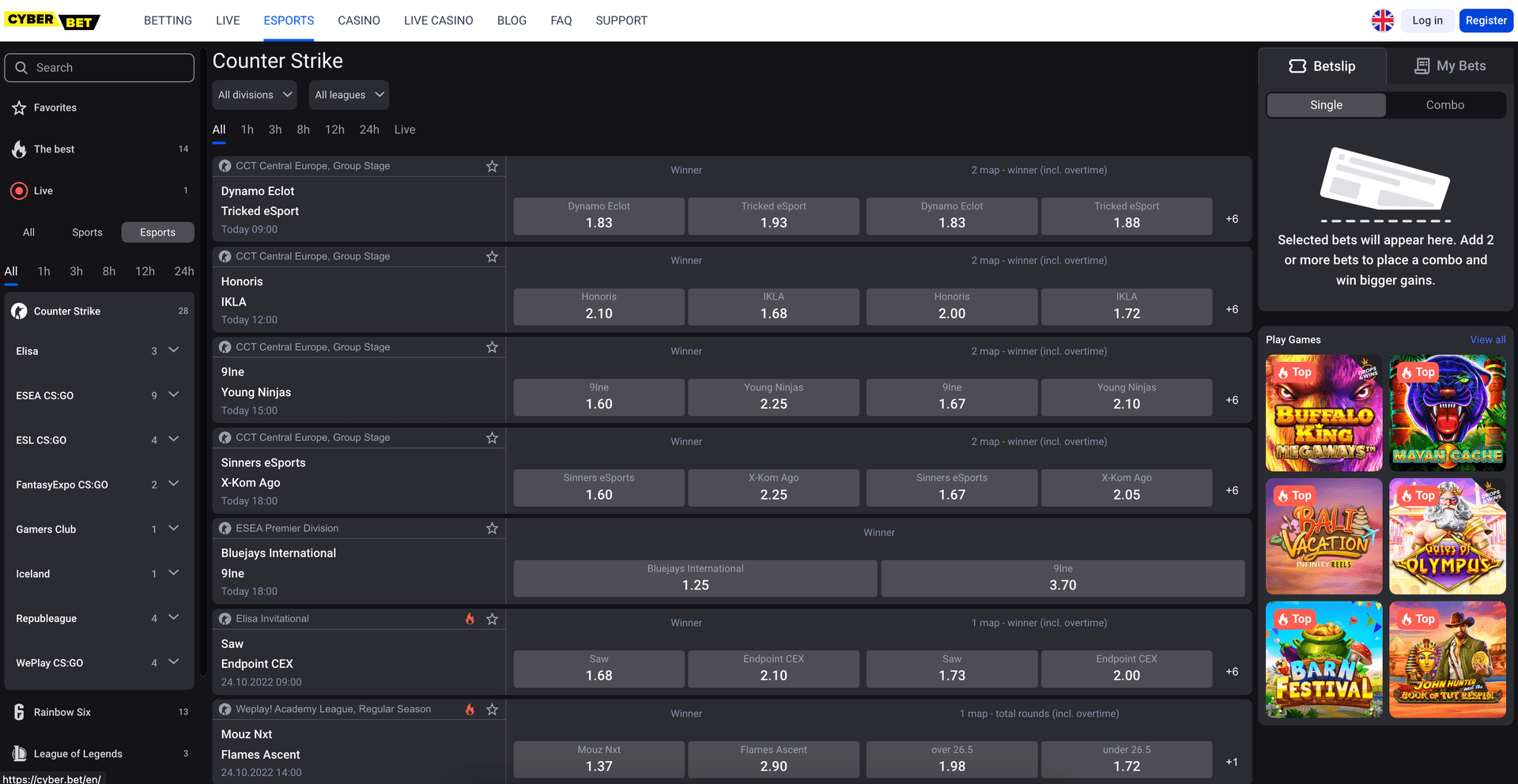This screenshot has height=784, width=1518.
Task: Open the All divisions dropdown
Action: [x=255, y=95]
